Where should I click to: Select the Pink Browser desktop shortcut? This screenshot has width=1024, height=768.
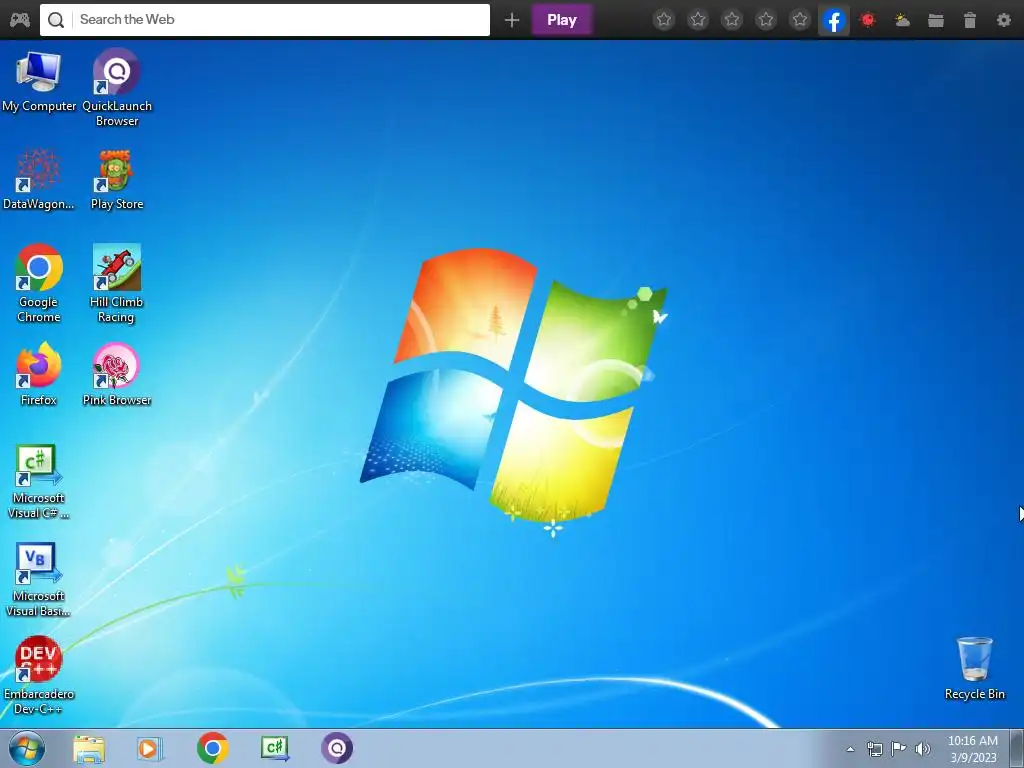[x=117, y=374]
